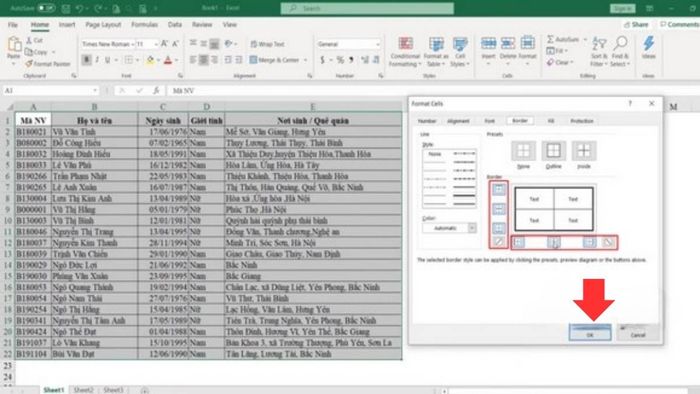Select the None border preset

(x=523, y=151)
